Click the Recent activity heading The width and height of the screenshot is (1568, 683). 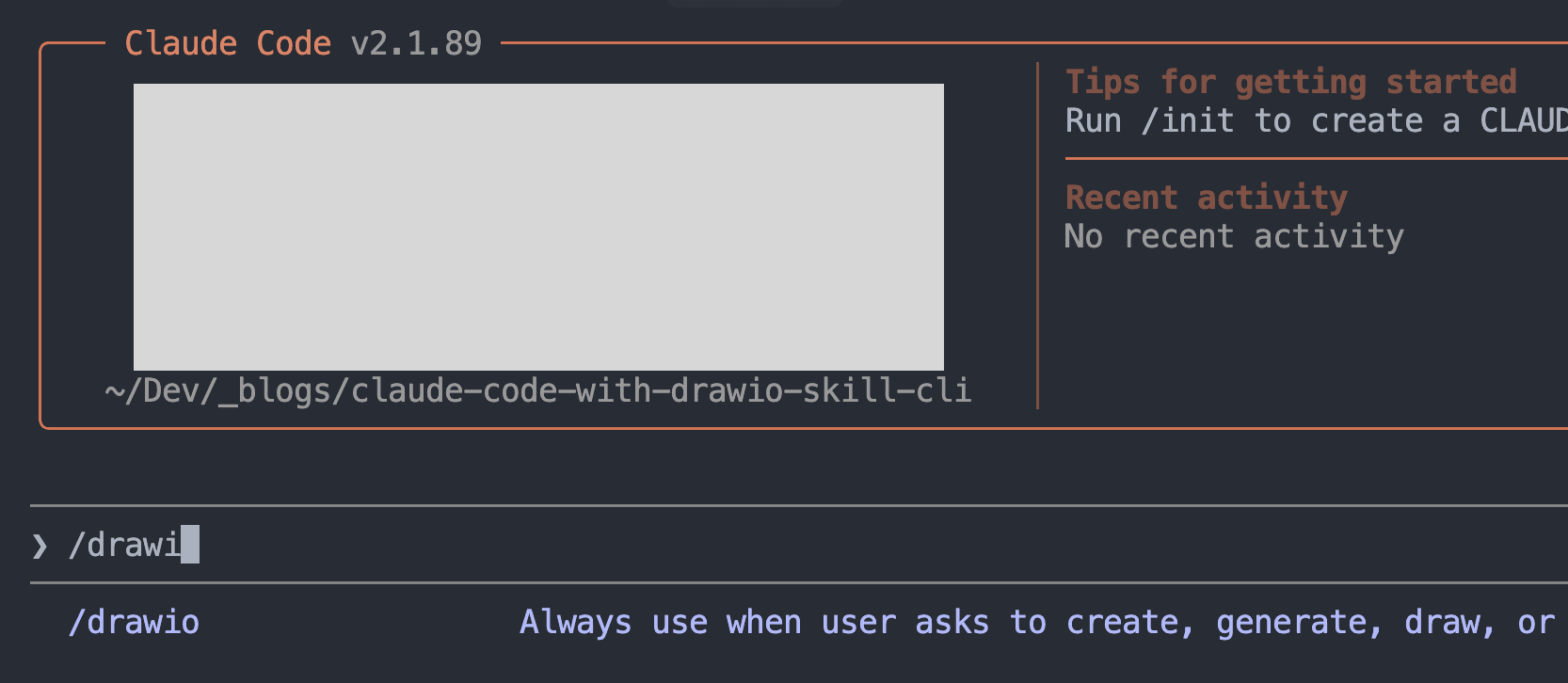1206,198
